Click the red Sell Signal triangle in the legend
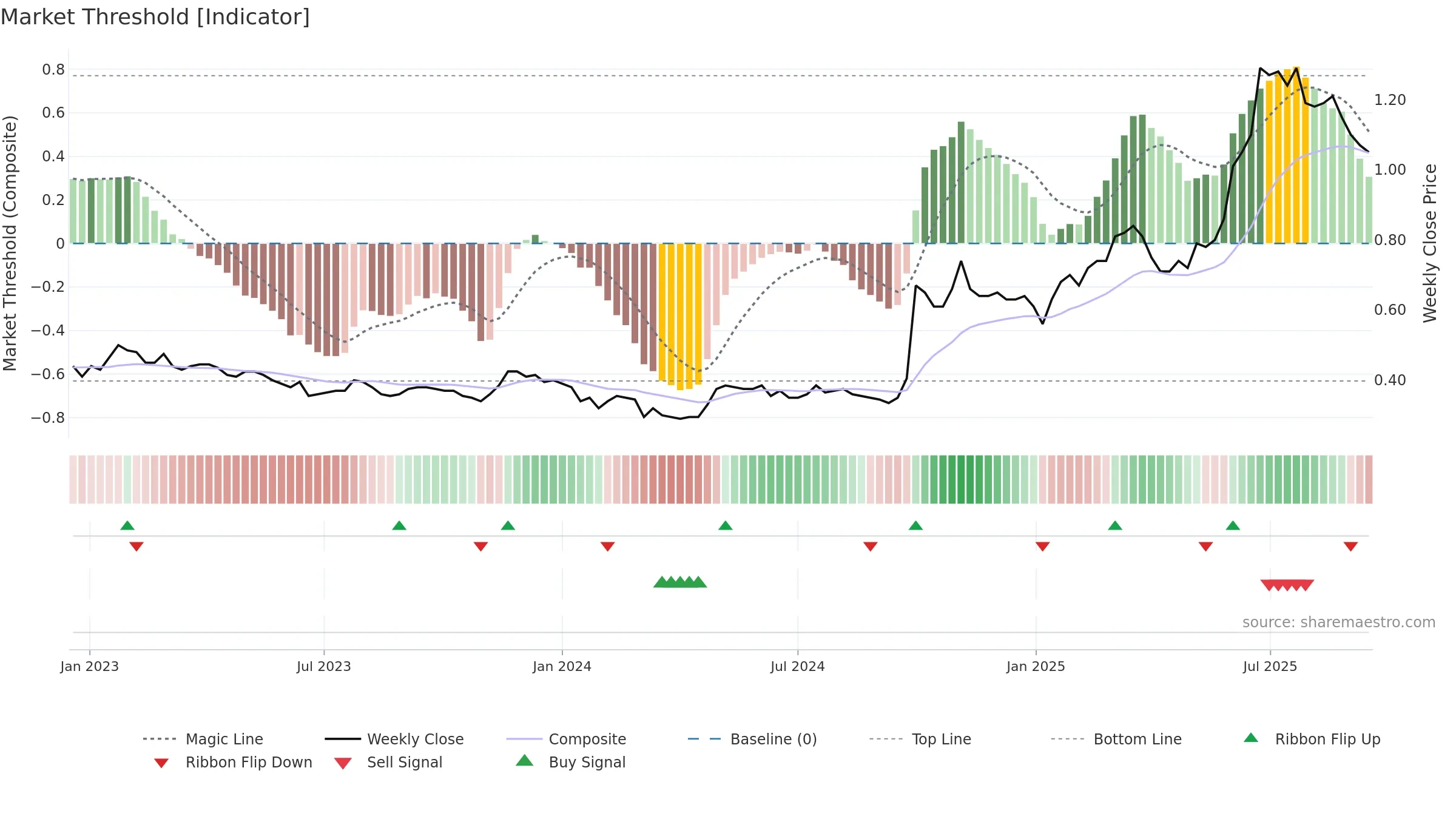 point(343,763)
